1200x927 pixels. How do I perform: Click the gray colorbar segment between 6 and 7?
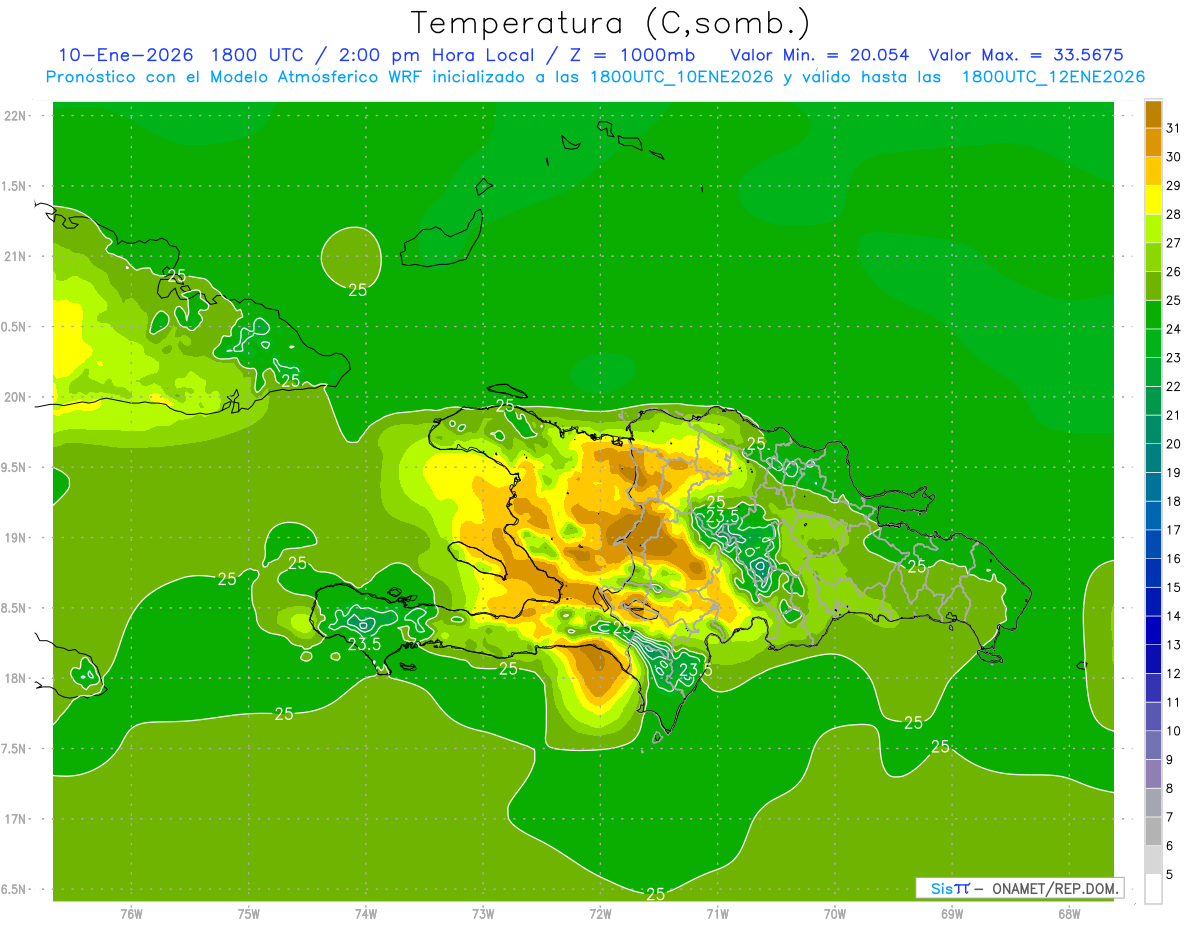tap(1153, 831)
